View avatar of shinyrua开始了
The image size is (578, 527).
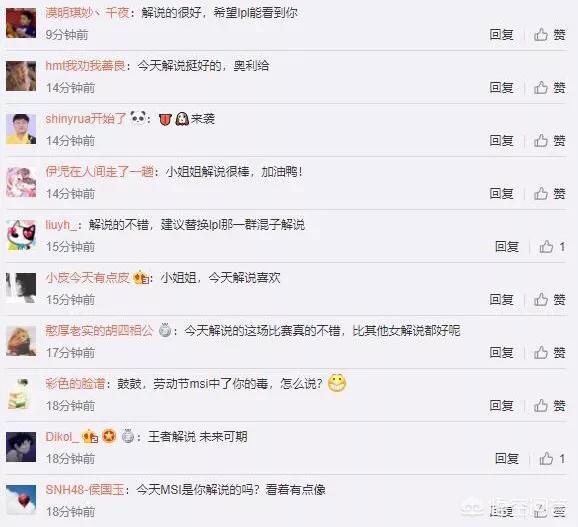21,129
